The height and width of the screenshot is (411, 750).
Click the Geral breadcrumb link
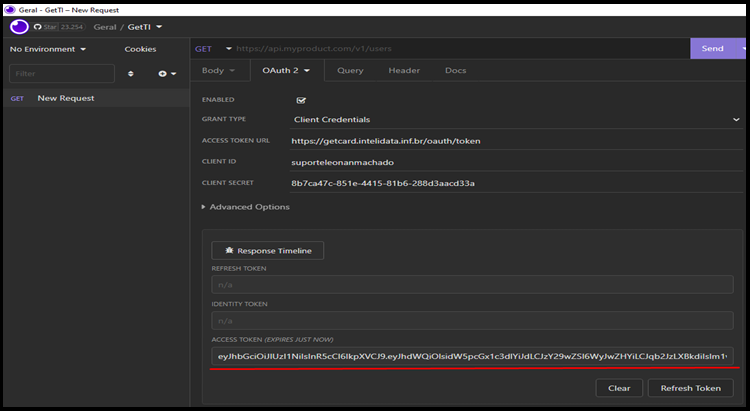pos(105,27)
